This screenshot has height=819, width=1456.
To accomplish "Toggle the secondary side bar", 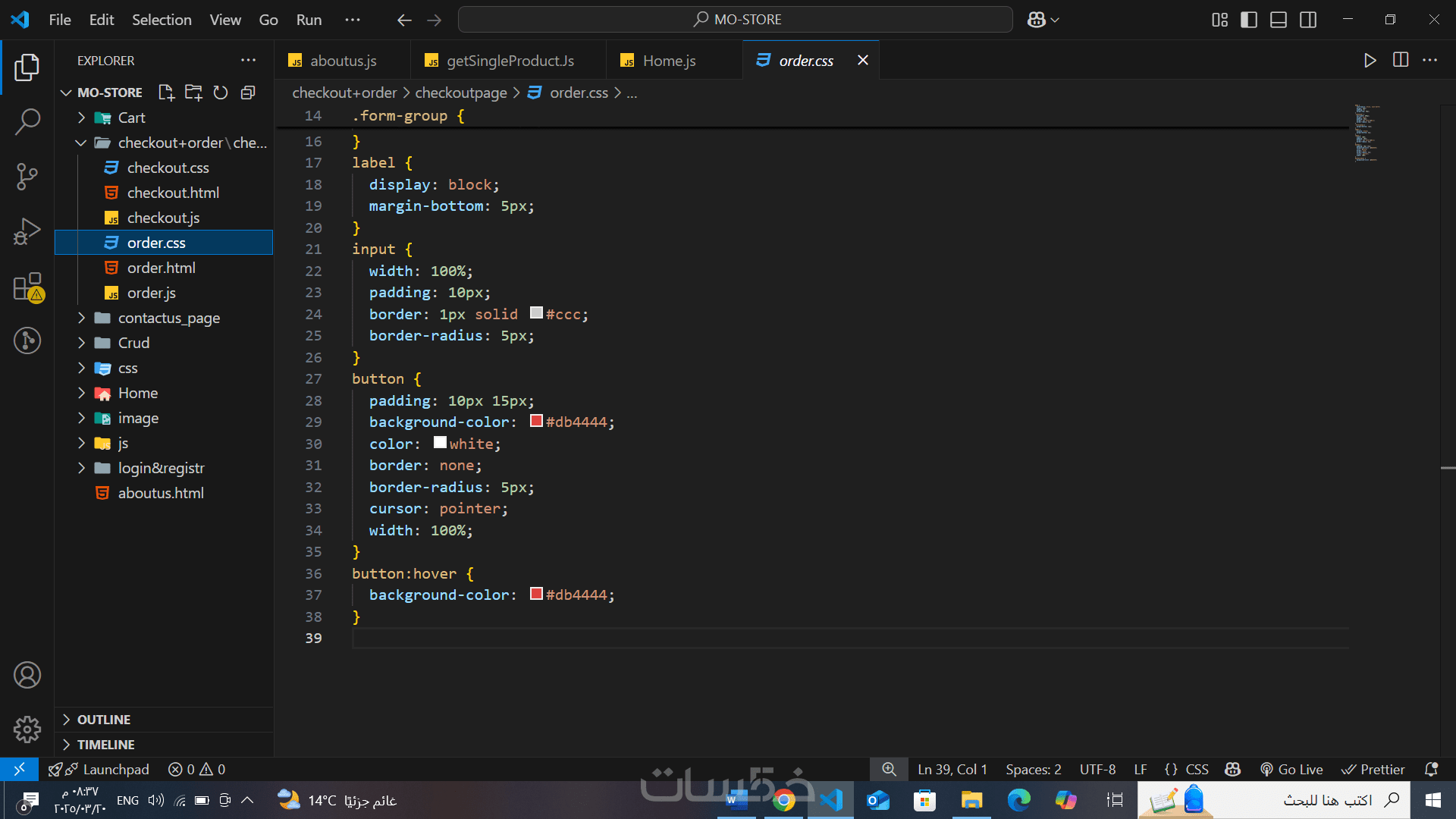I will [x=1308, y=20].
